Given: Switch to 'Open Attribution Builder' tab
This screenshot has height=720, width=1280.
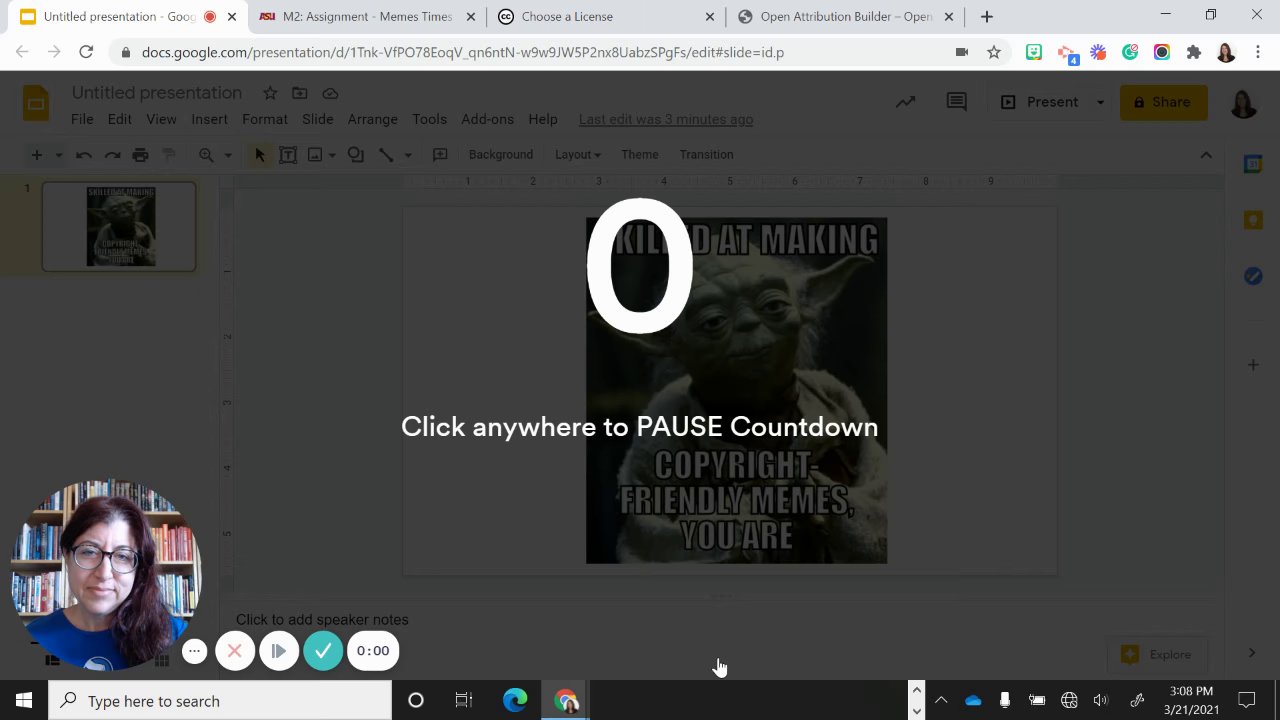Looking at the screenshot, I should pyautogui.click(x=846, y=17).
